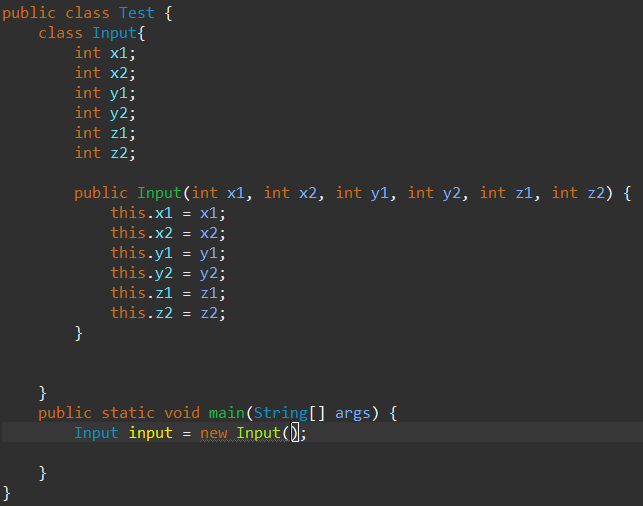
Task: Click the blue 'Input' type in main body
Action: coord(96,434)
